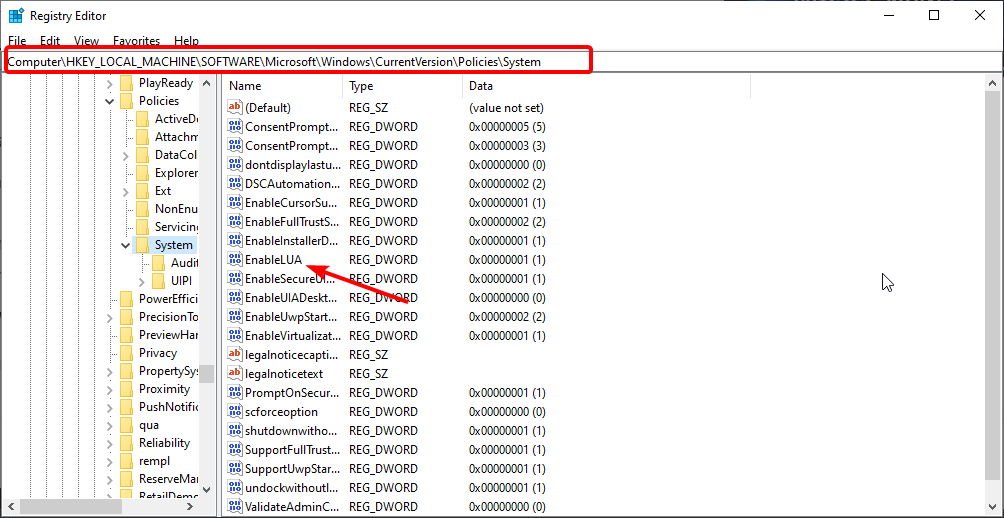Click the SupportFullTrust... DWORD icon
This screenshot has height=518, width=1004.
(235, 449)
